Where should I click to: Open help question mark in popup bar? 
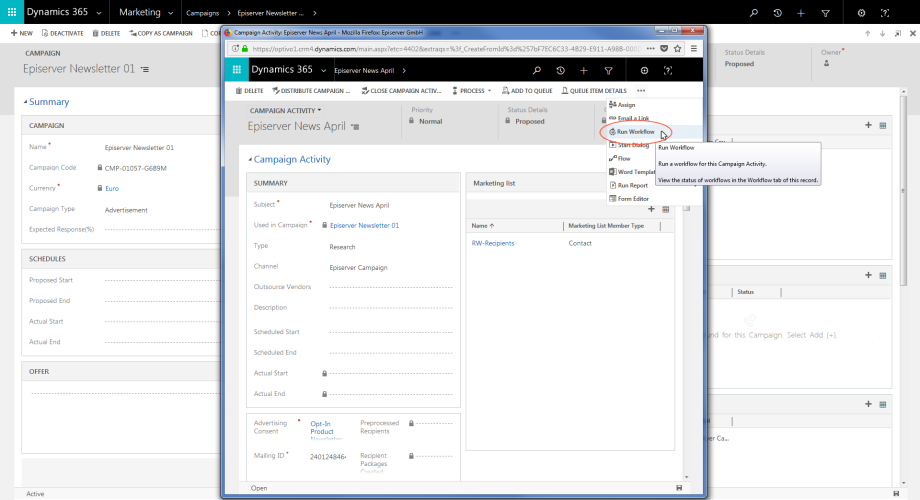coord(668,70)
